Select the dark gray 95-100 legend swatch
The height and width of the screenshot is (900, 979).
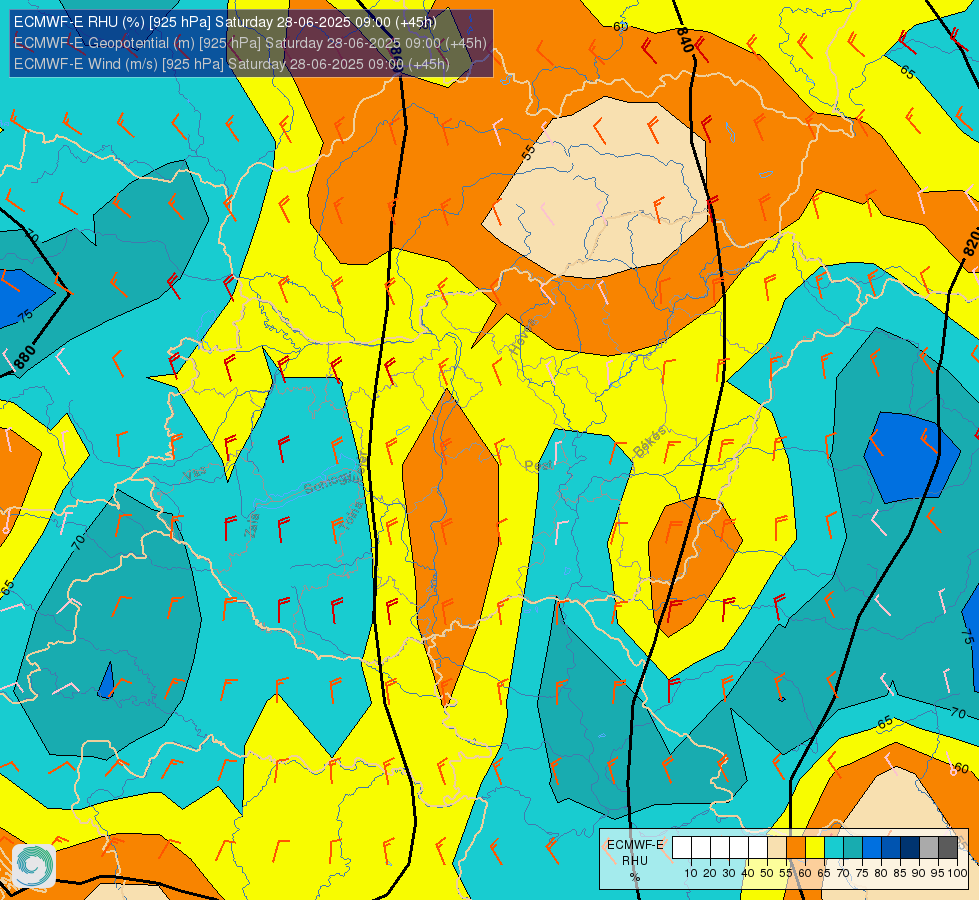coord(948,847)
